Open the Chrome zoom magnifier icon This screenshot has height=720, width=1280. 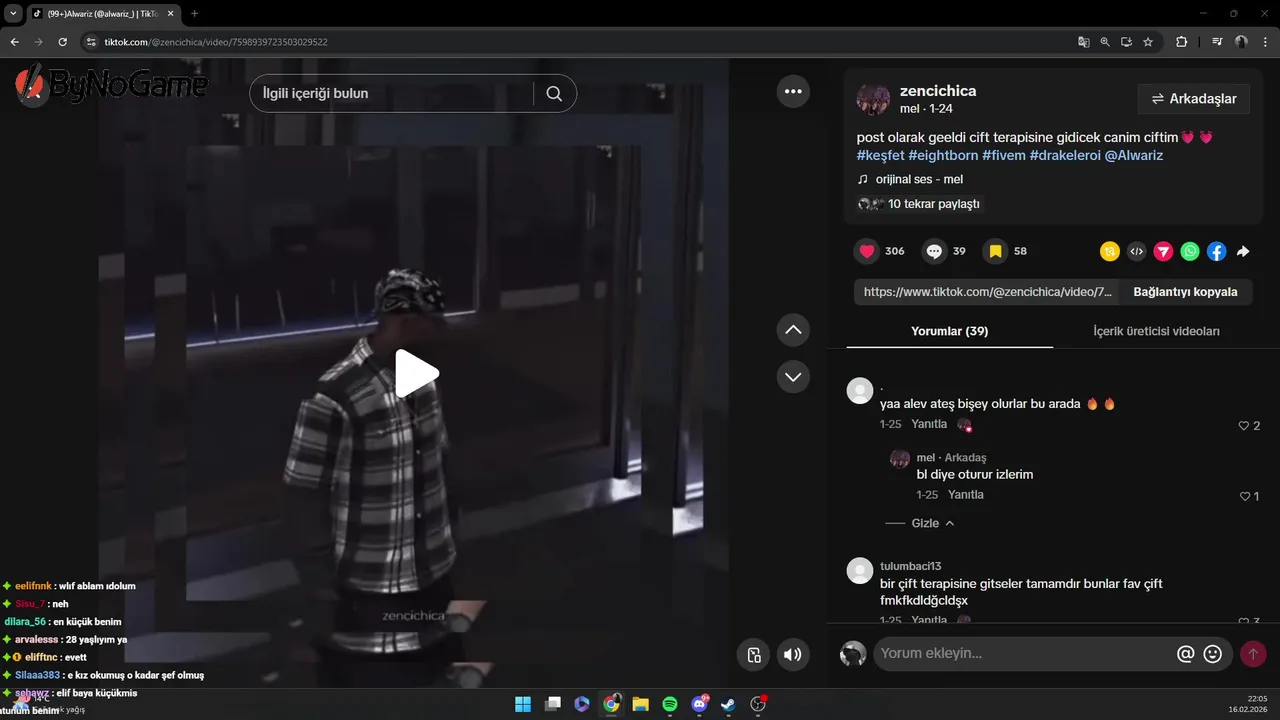coord(1105,42)
